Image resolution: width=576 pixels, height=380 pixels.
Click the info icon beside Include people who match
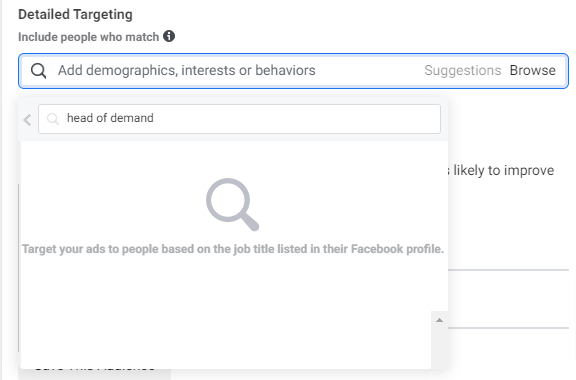click(x=169, y=36)
